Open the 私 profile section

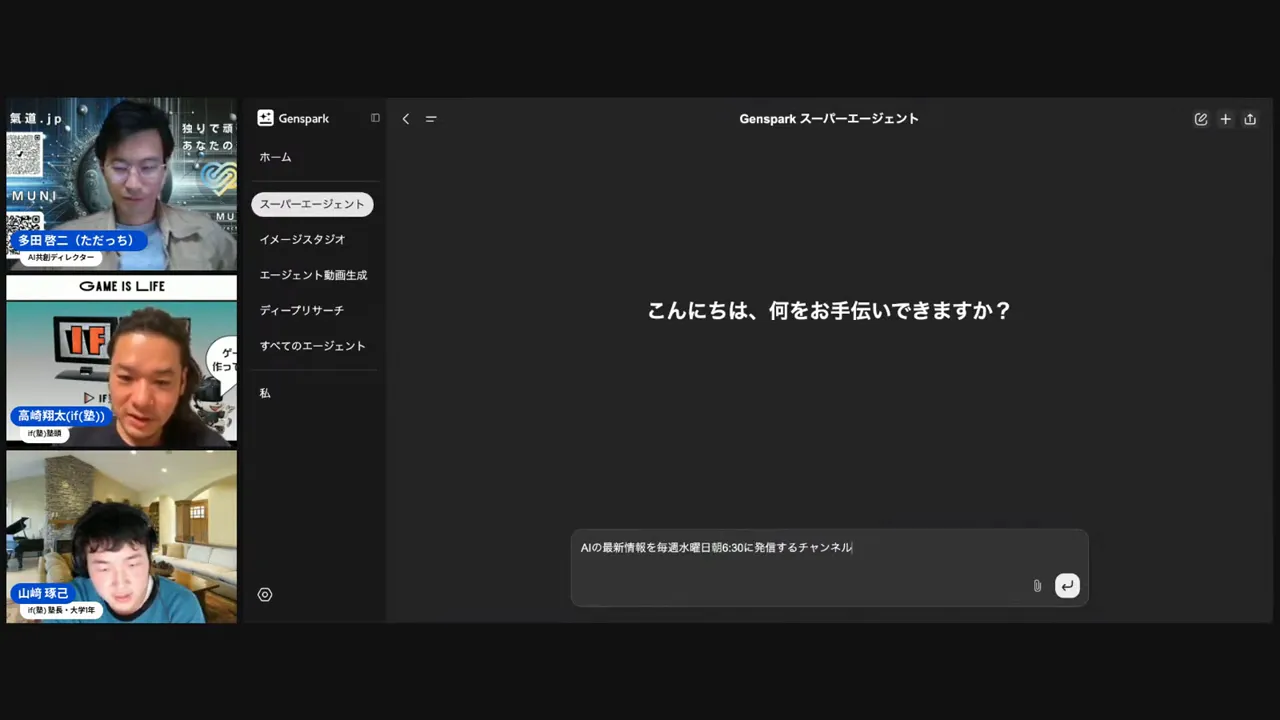pos(264,392)
